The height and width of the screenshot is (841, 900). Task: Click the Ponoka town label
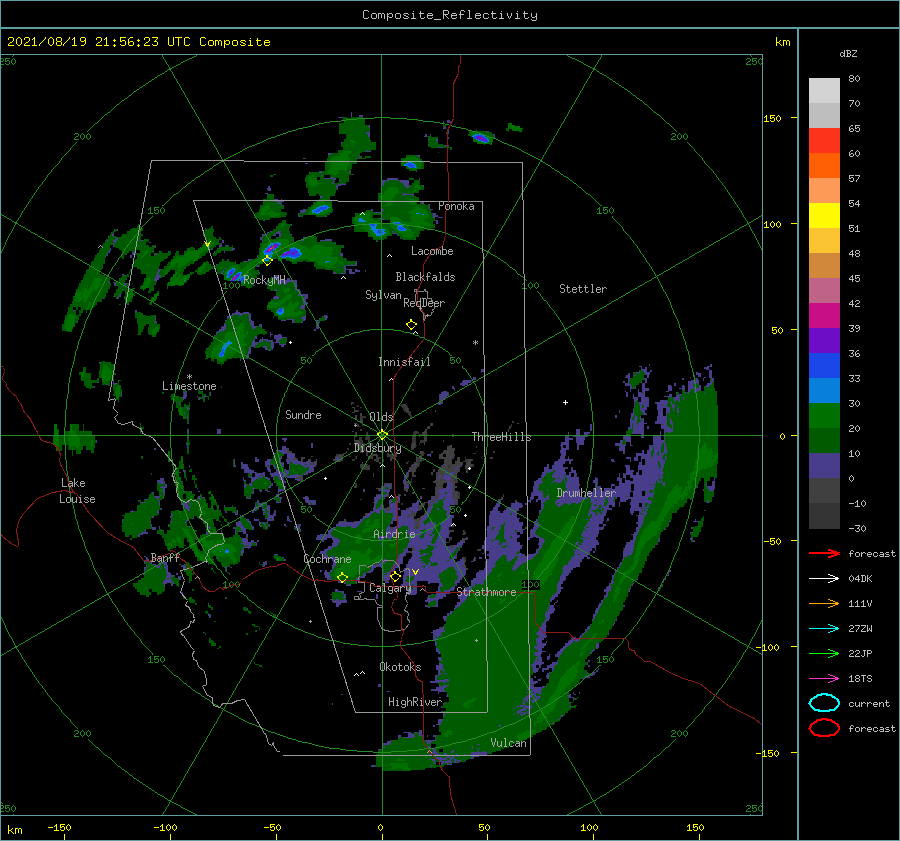pos(456,206)
